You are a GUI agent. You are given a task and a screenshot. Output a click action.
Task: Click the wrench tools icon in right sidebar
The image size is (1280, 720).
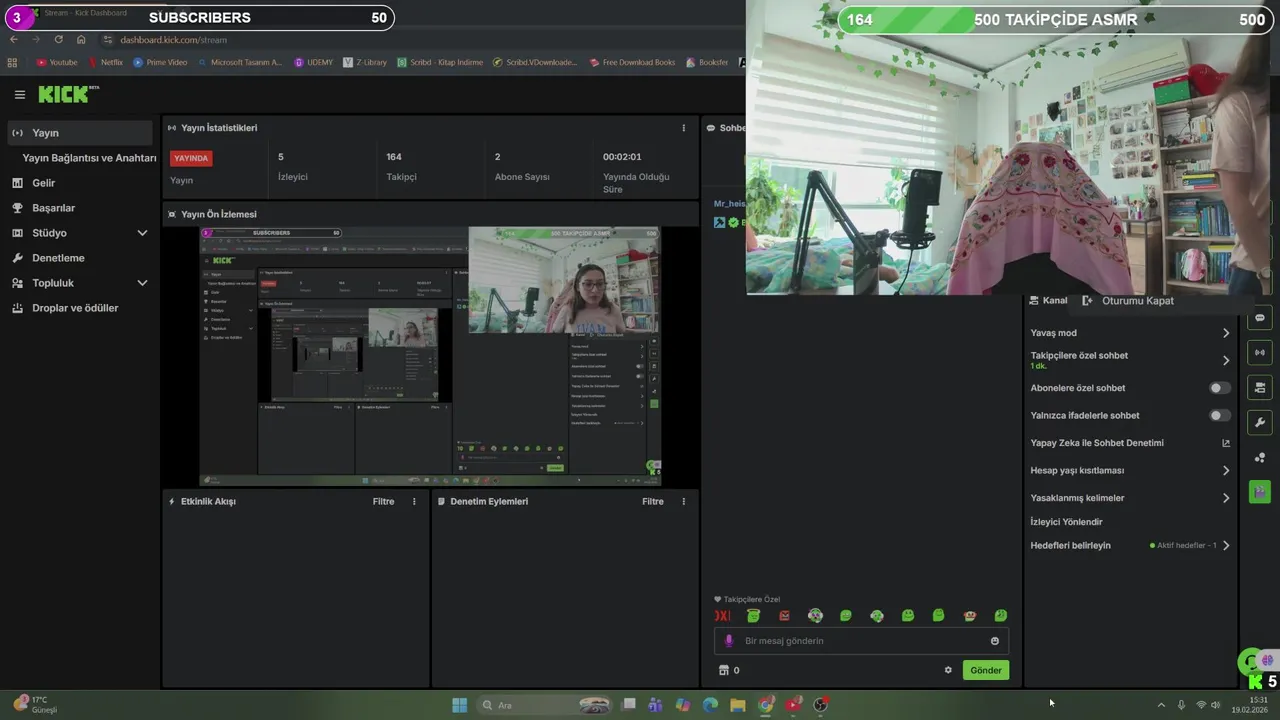click(x=1260, y=423)
